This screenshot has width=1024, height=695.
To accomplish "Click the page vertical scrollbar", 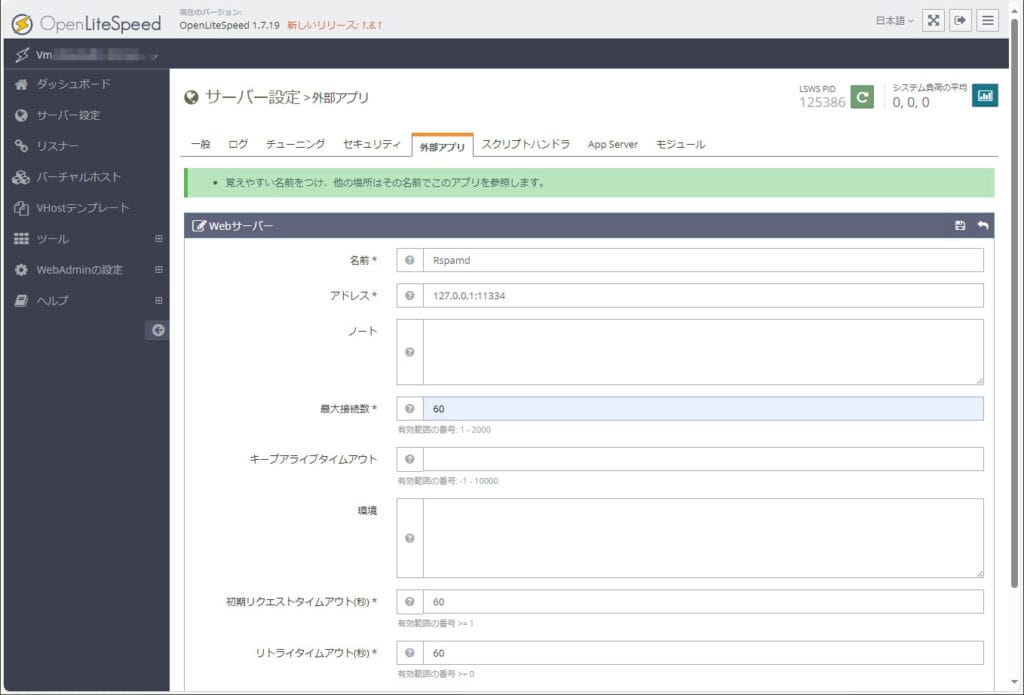I will pos(1014,303).
